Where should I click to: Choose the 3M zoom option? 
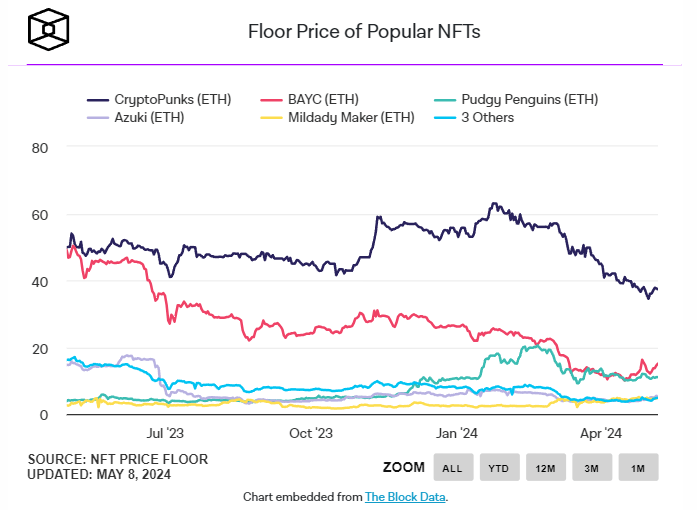(591, 467)
